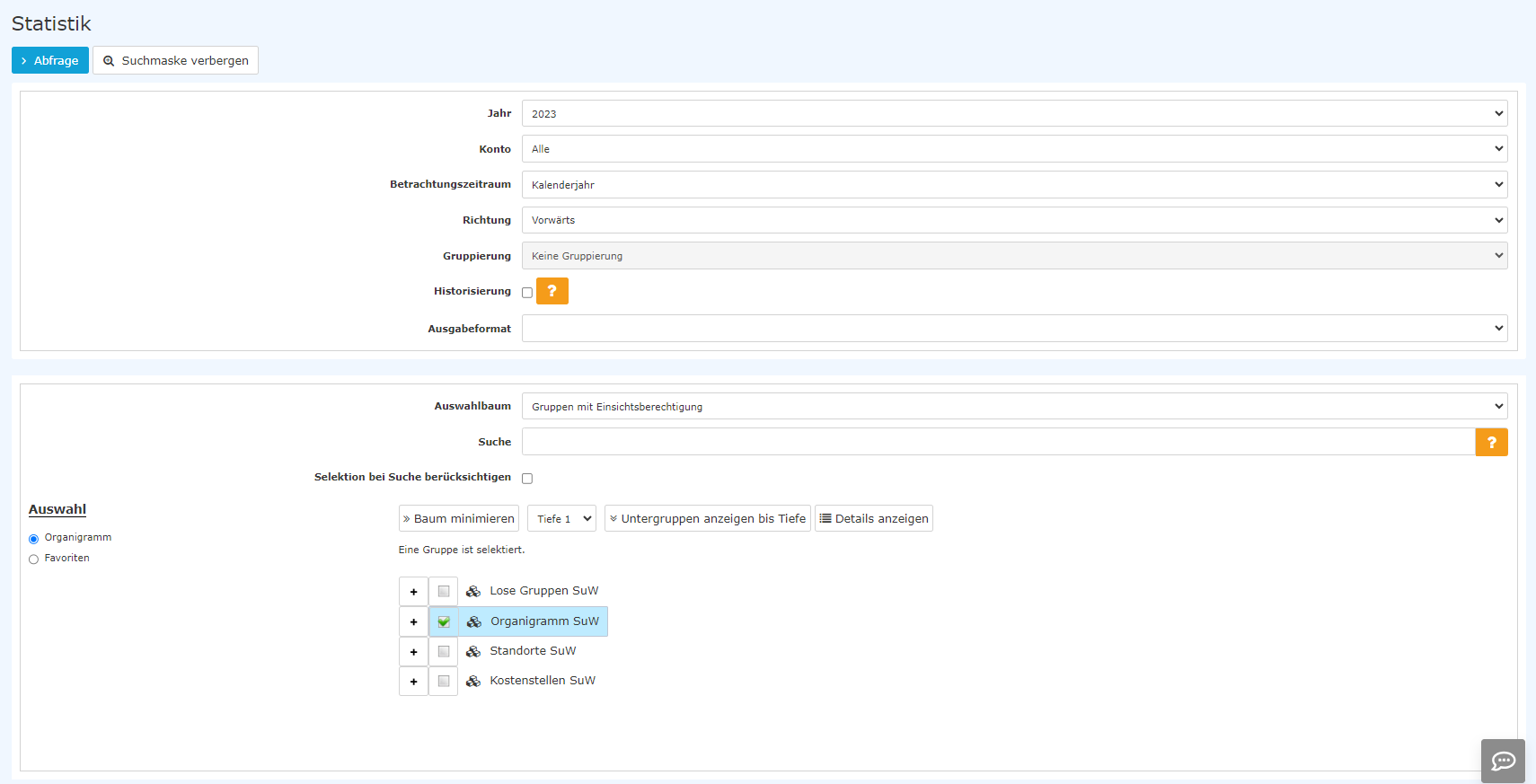Click Untergruppen anzeigen bis Tiefe
The image size is (1536, 784).
tap(708, 518)
